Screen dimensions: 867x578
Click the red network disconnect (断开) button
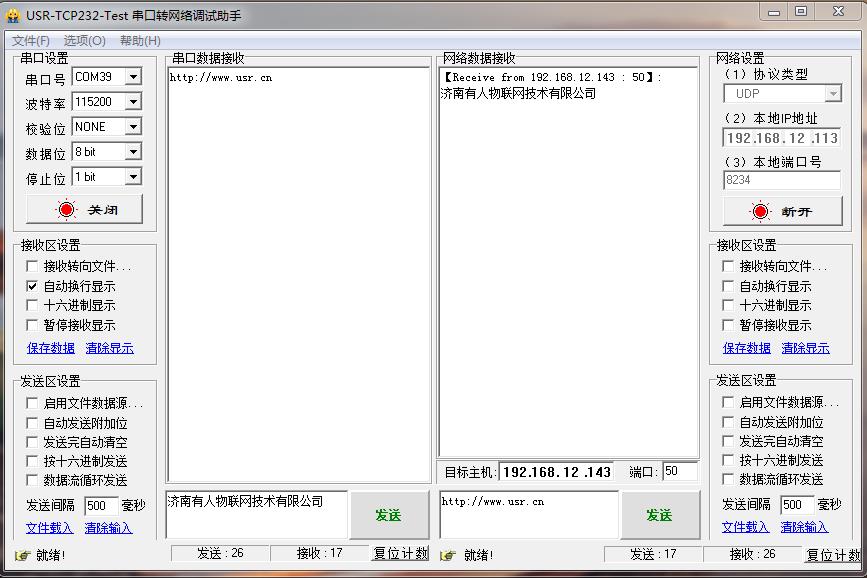click(781, 211)
